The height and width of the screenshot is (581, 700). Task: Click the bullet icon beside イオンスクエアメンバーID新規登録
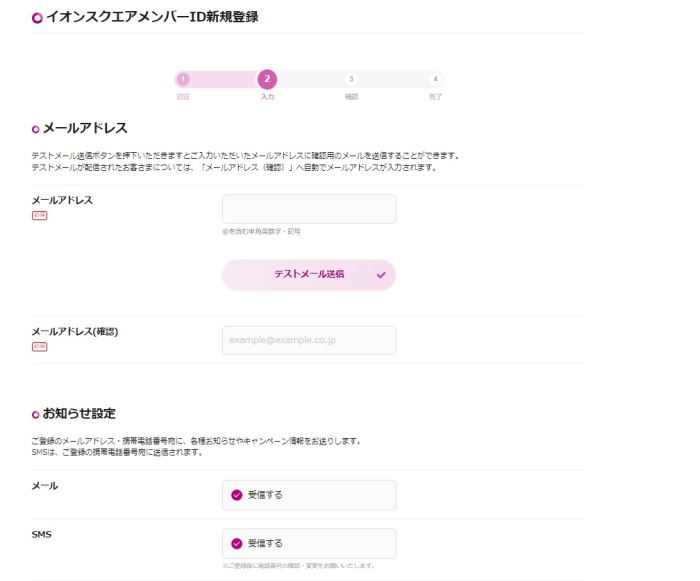pos(37,17)
